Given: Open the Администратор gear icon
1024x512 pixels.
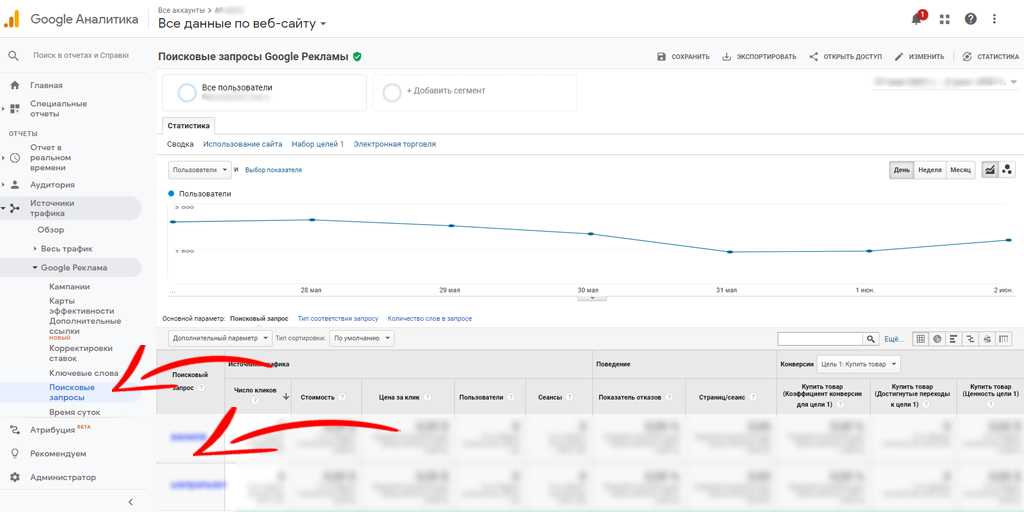Looking at the screenshot, I should tap(14, 477).
